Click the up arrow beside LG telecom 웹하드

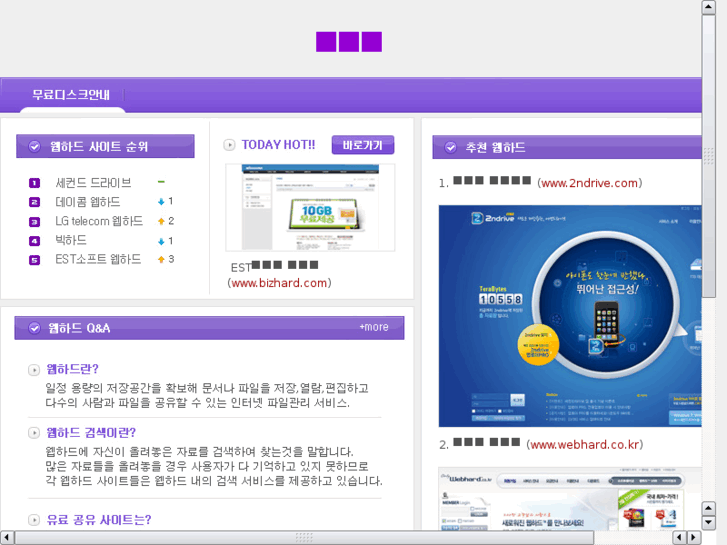click(161, 221)
